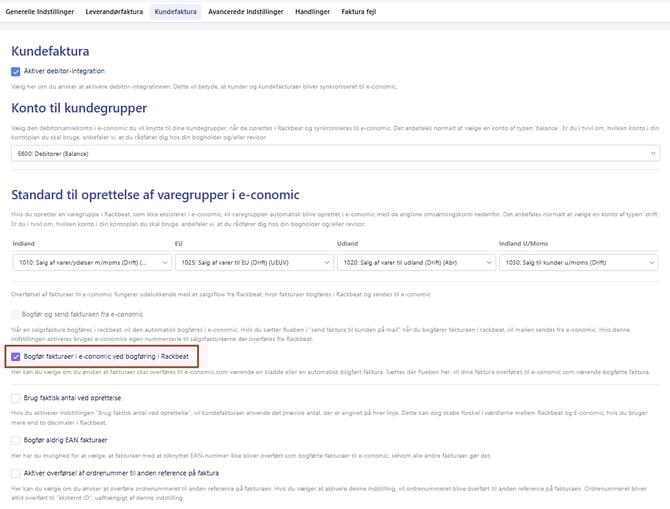Open the Indland U/Moms account dropdown
The width and height of the screenshot is (670, 509).
[x=579, y=262]
